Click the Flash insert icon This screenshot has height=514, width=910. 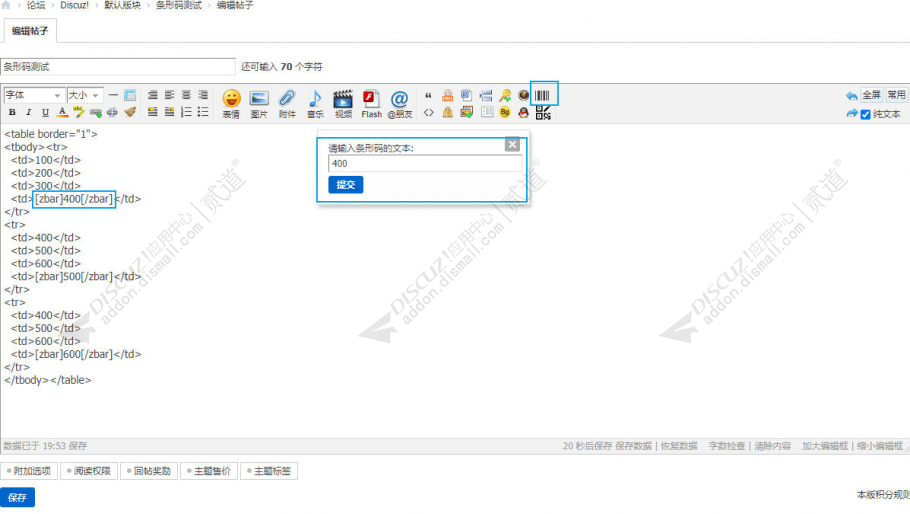(x=371, y=104)
